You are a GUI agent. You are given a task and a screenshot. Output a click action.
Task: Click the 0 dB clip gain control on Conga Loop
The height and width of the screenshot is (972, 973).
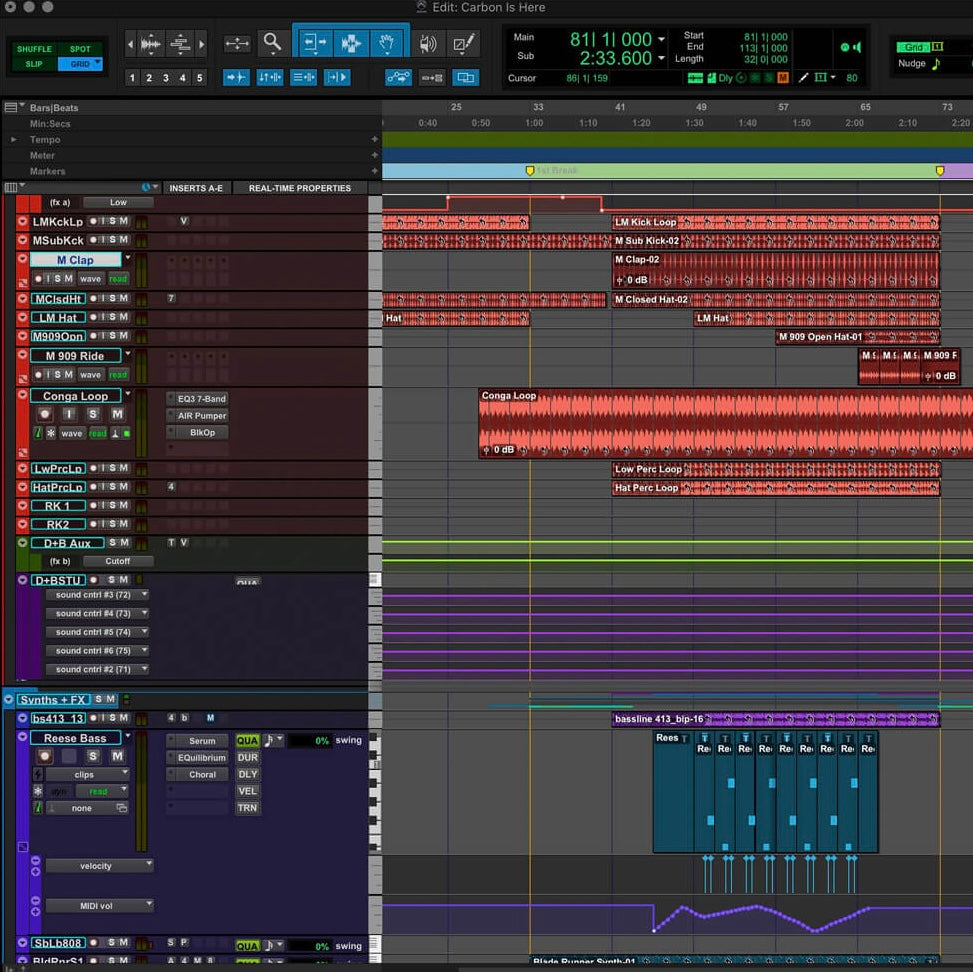505,449
